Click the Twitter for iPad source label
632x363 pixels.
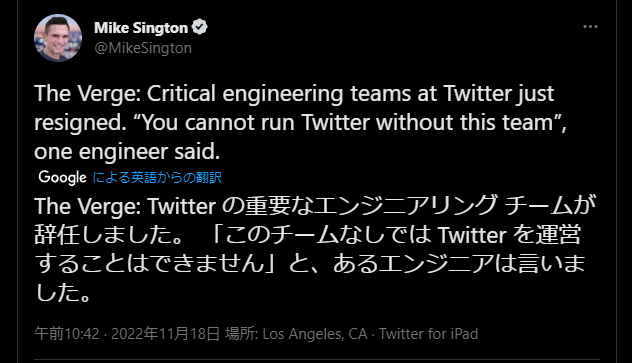(x=428, y=334)
